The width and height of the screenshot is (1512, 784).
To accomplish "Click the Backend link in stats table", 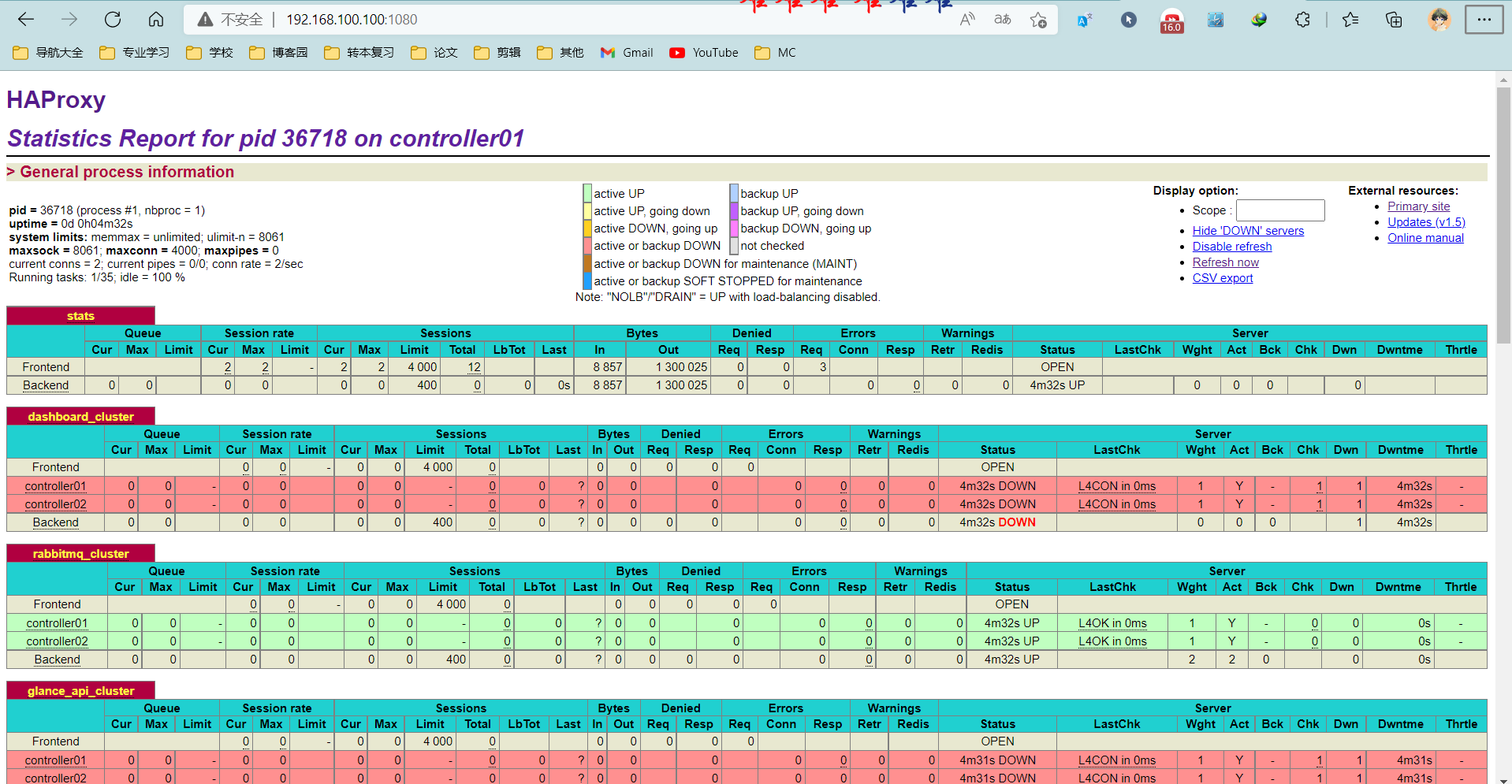I will point(46,385).
